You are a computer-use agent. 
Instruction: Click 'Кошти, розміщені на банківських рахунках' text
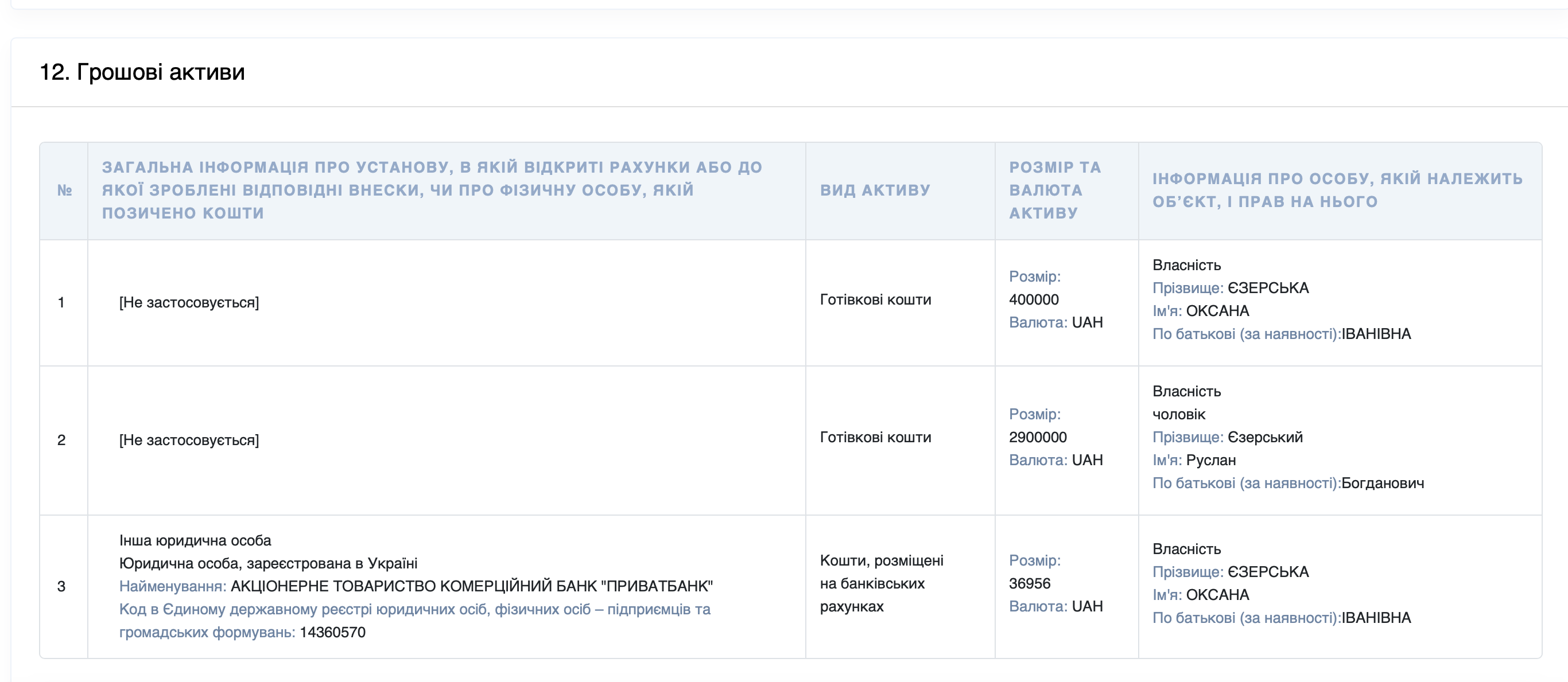[881, 583]
